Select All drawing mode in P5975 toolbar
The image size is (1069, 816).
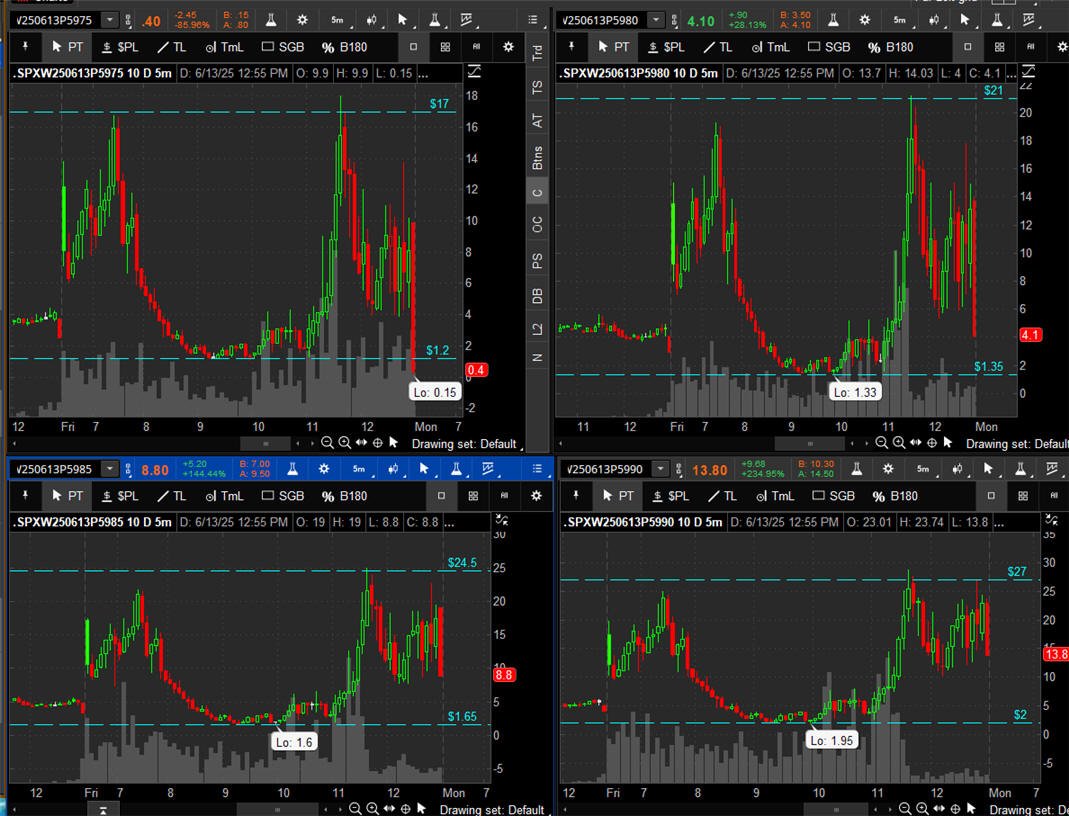point(477,47)
